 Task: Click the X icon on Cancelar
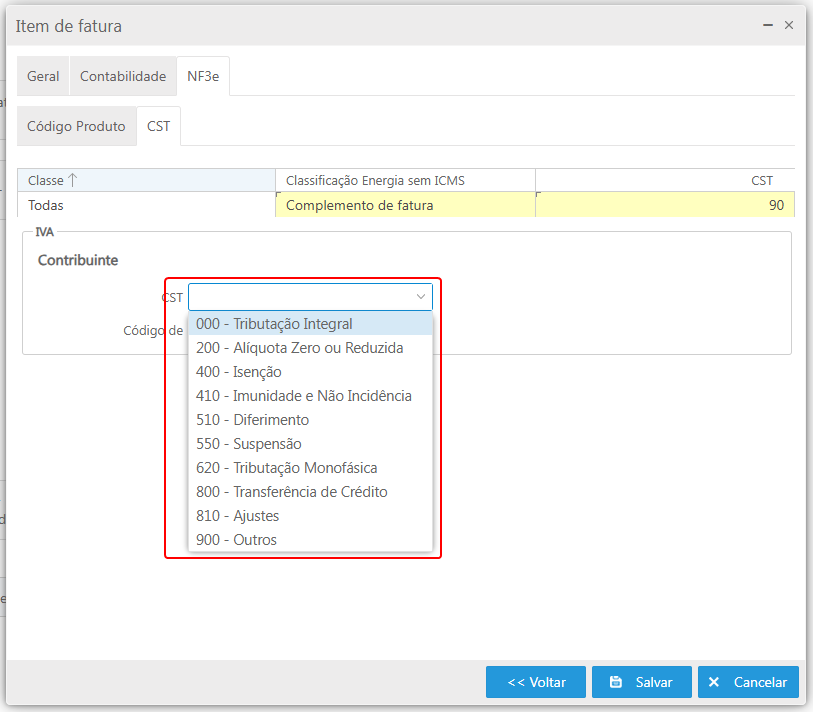[x=714, y=682]
